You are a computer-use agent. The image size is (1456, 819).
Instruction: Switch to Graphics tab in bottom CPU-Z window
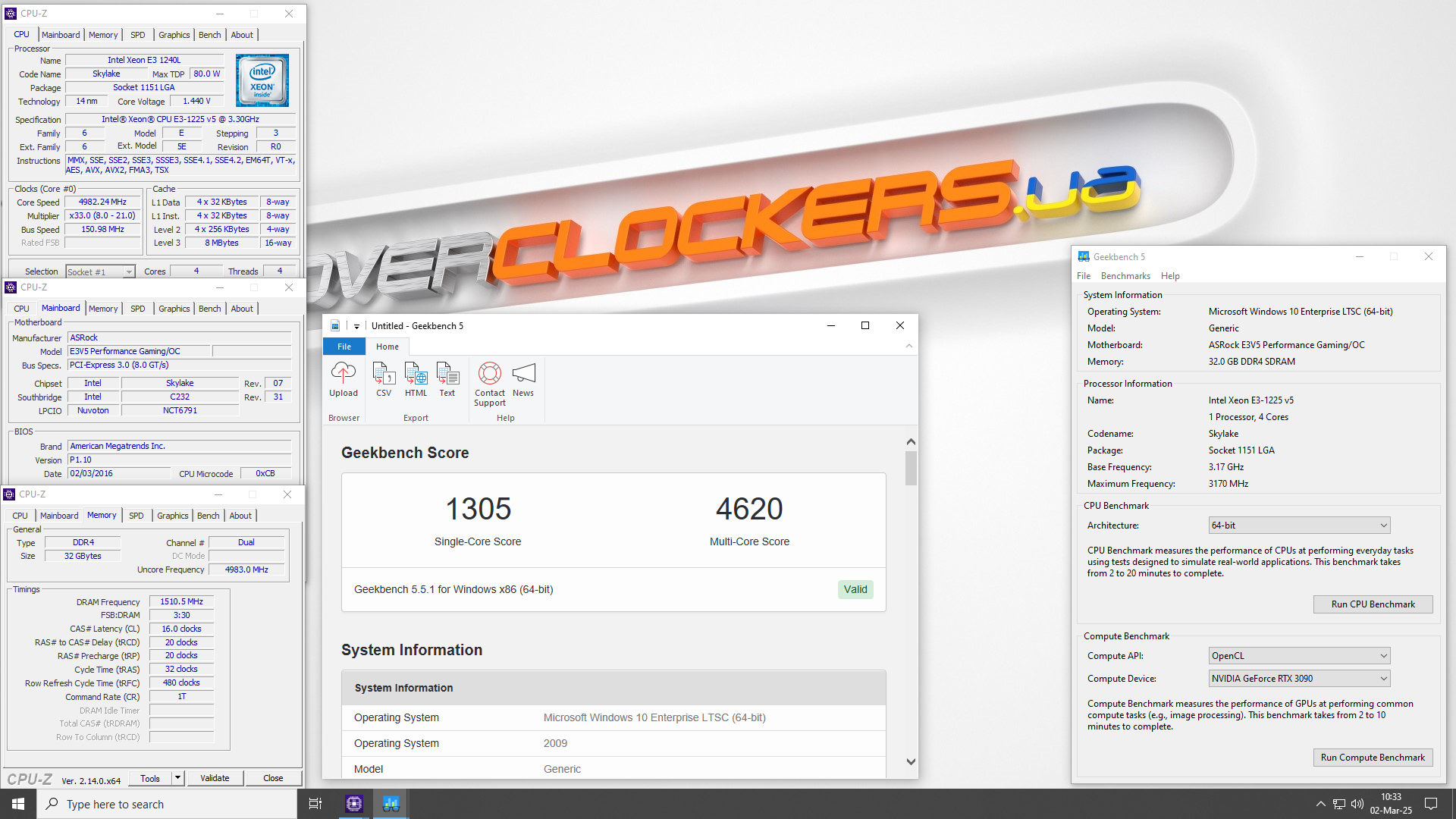(x=173, y=516)
